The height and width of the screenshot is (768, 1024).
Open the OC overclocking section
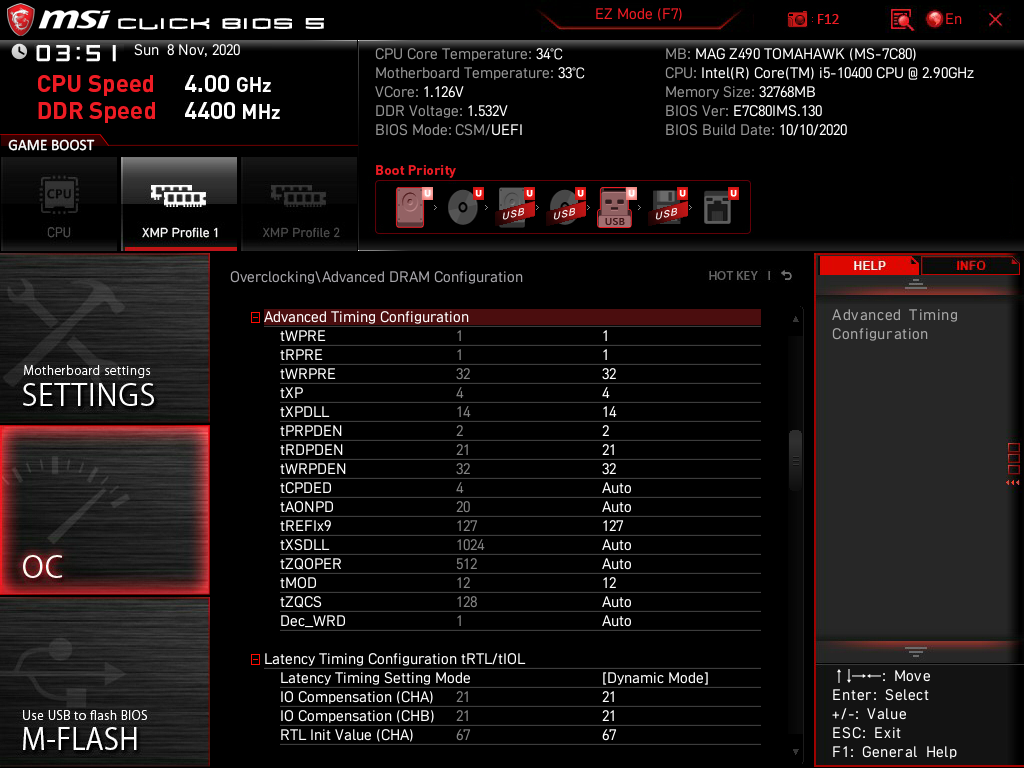pos(104,510)
